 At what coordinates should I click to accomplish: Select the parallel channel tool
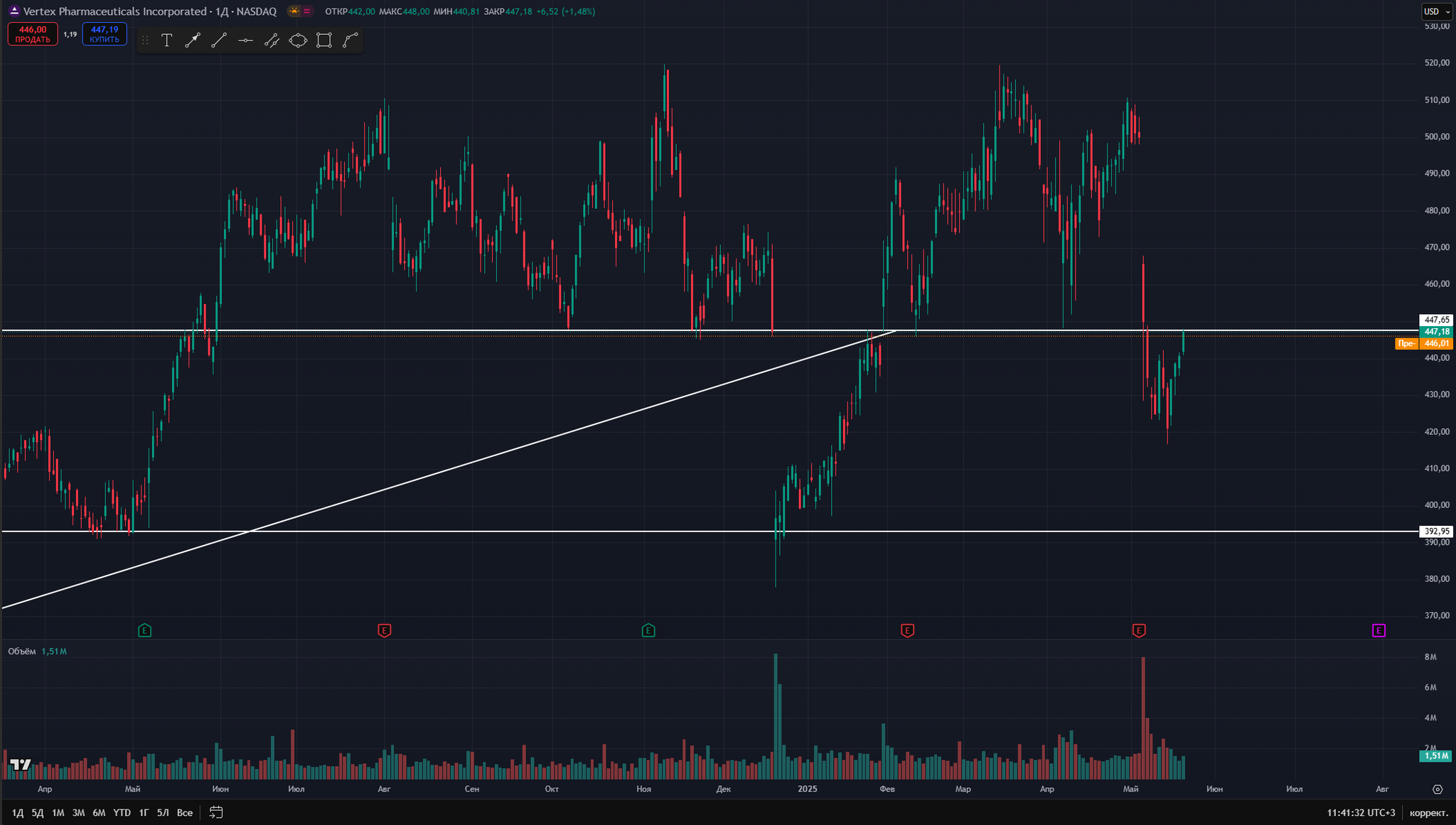pos(272,41)
